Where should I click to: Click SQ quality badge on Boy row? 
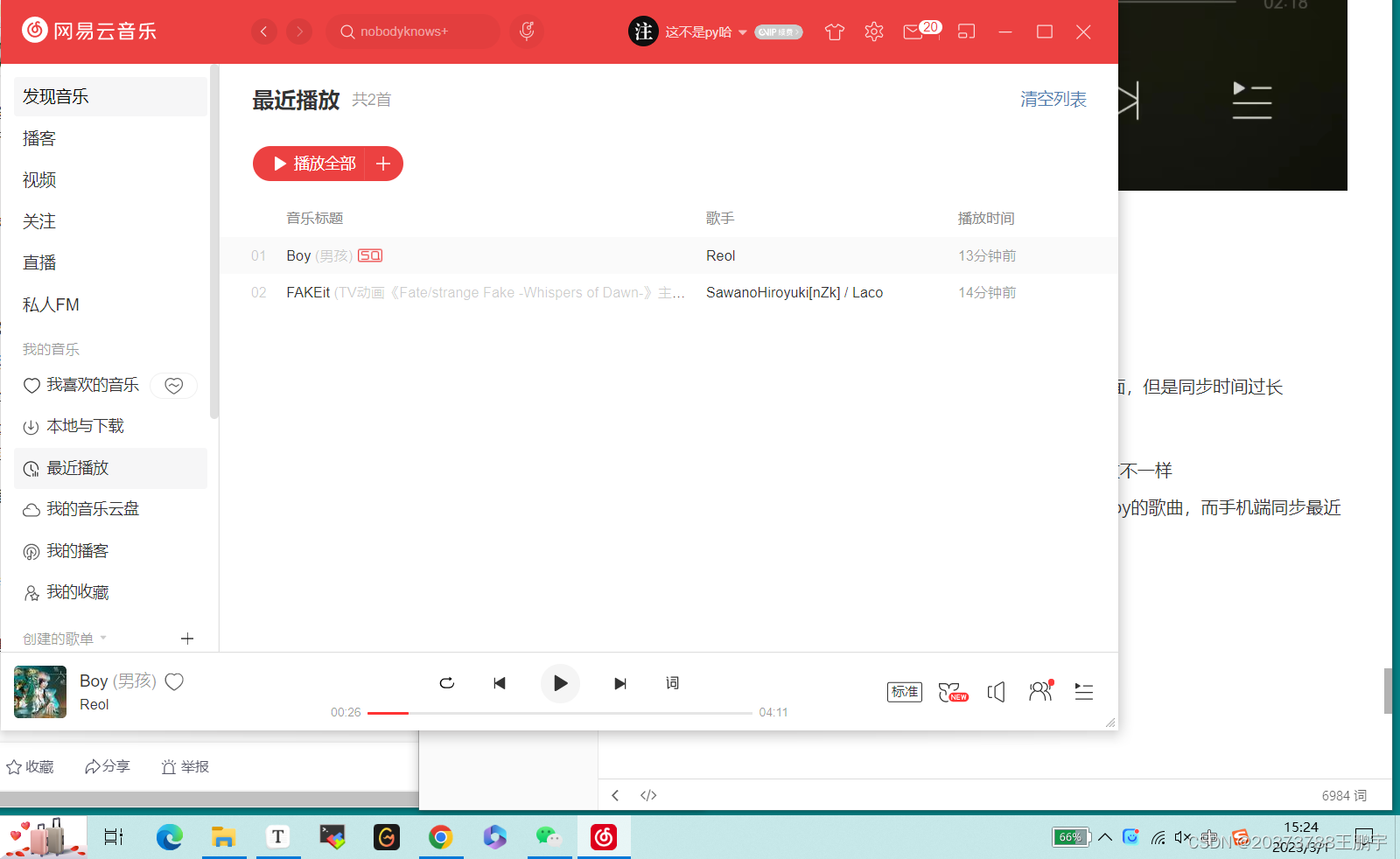point(370,255)
